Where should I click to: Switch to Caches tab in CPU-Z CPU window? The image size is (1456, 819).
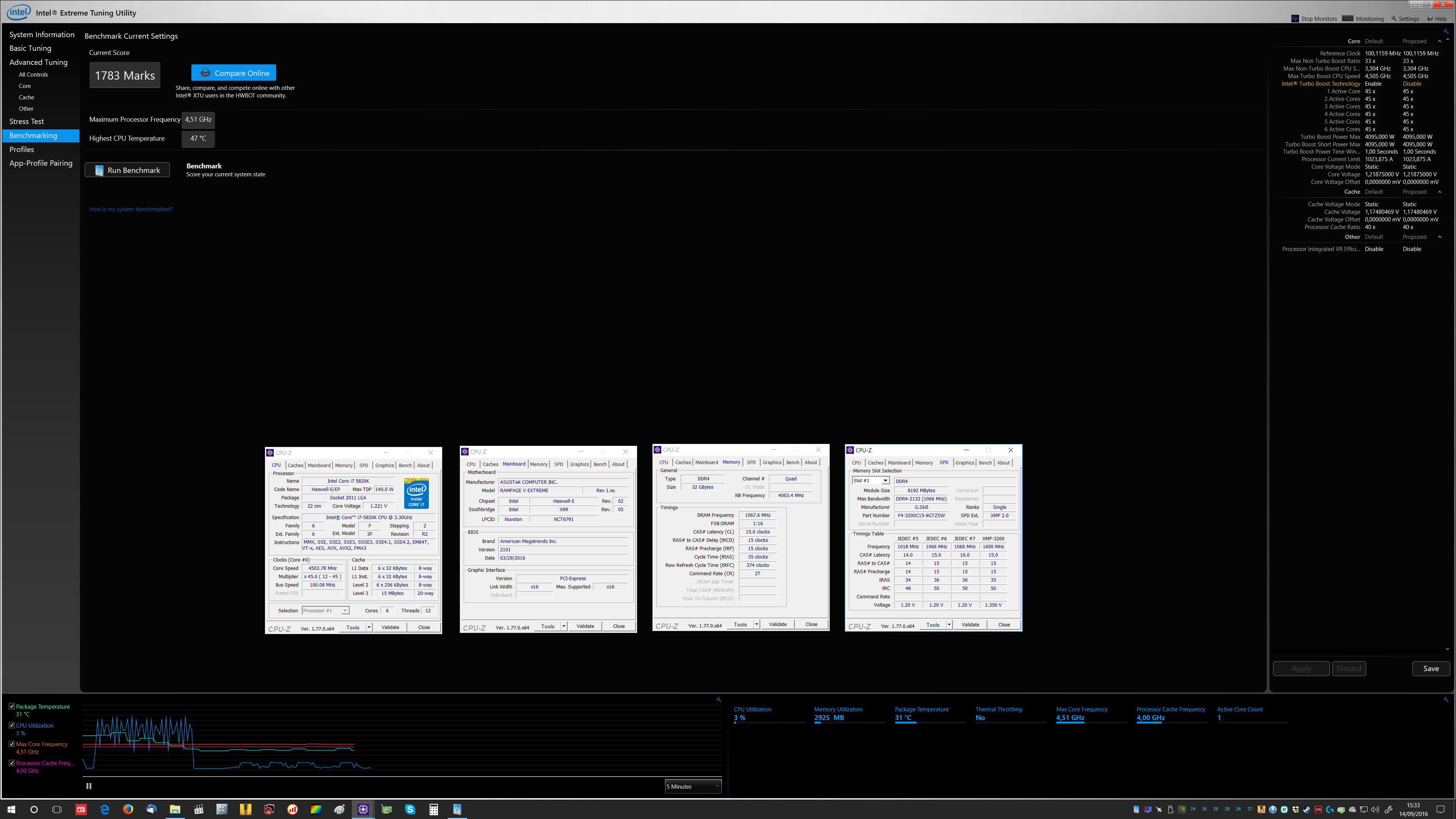[296, 465]
